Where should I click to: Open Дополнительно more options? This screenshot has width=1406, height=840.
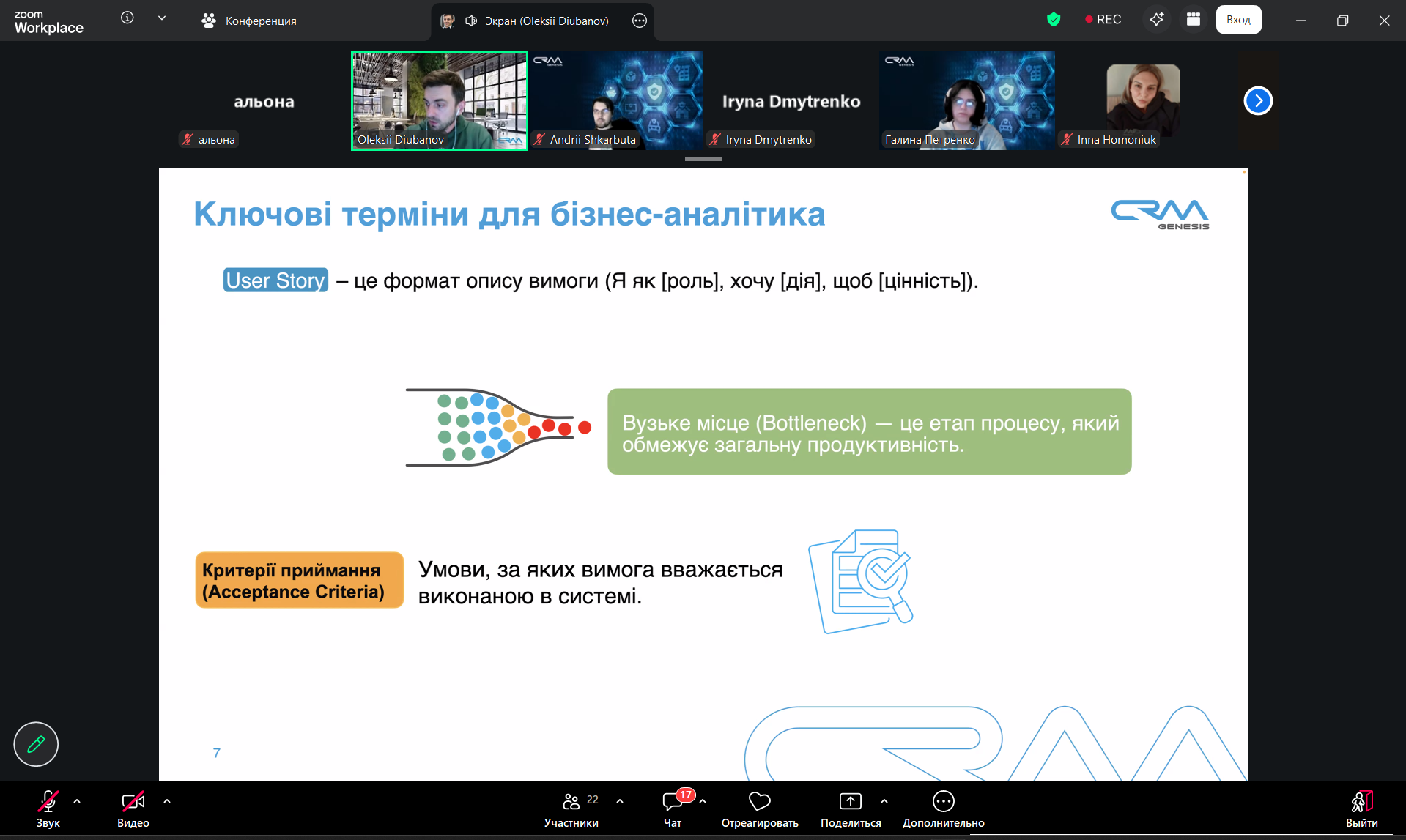point(943,809)
